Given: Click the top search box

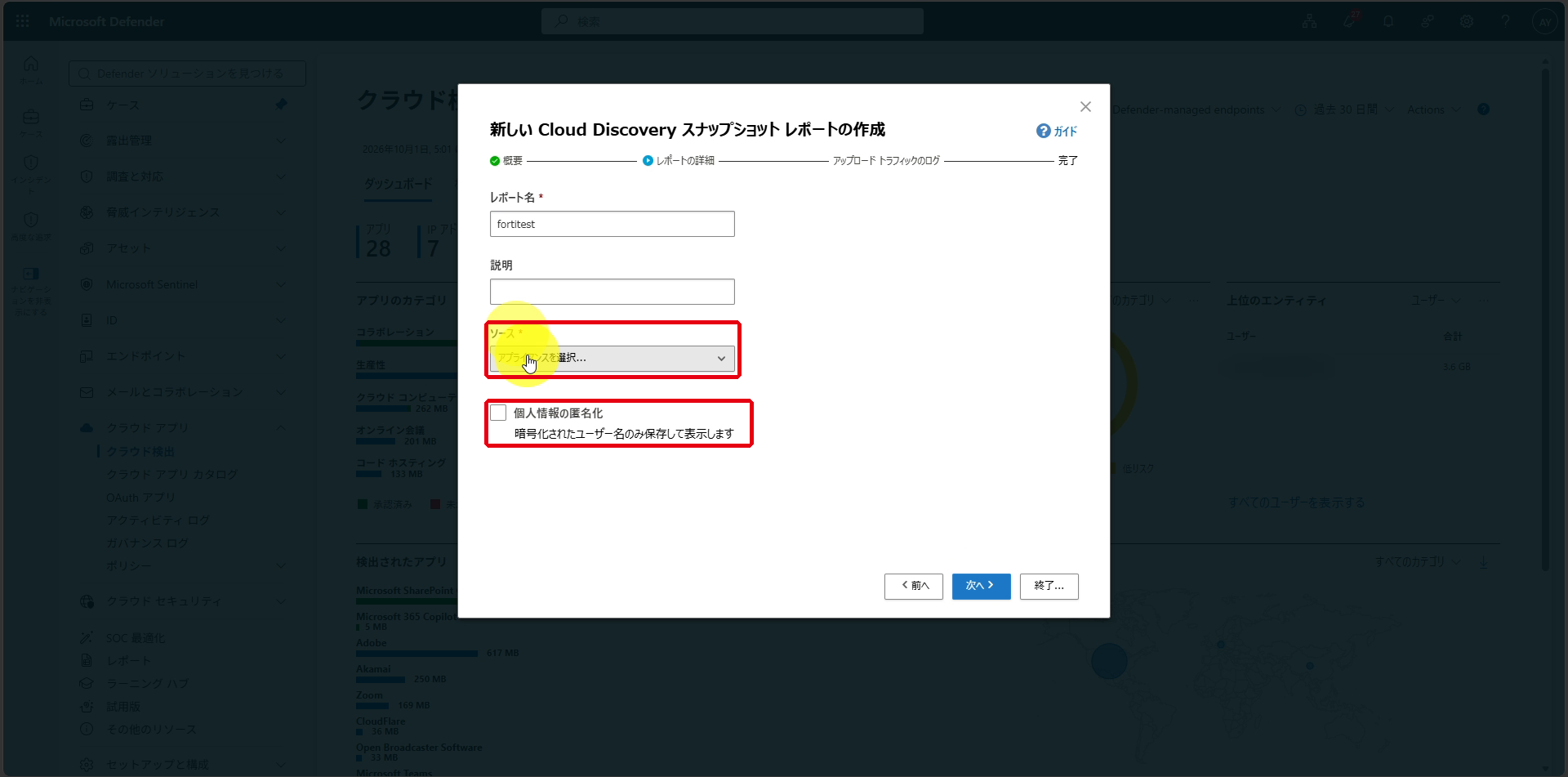Looking at the screenshot, I should click(x=733, y=21).
